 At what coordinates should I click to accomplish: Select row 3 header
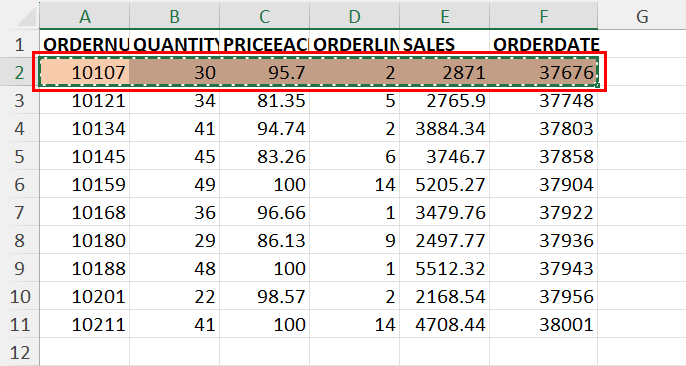coord(19,100)
